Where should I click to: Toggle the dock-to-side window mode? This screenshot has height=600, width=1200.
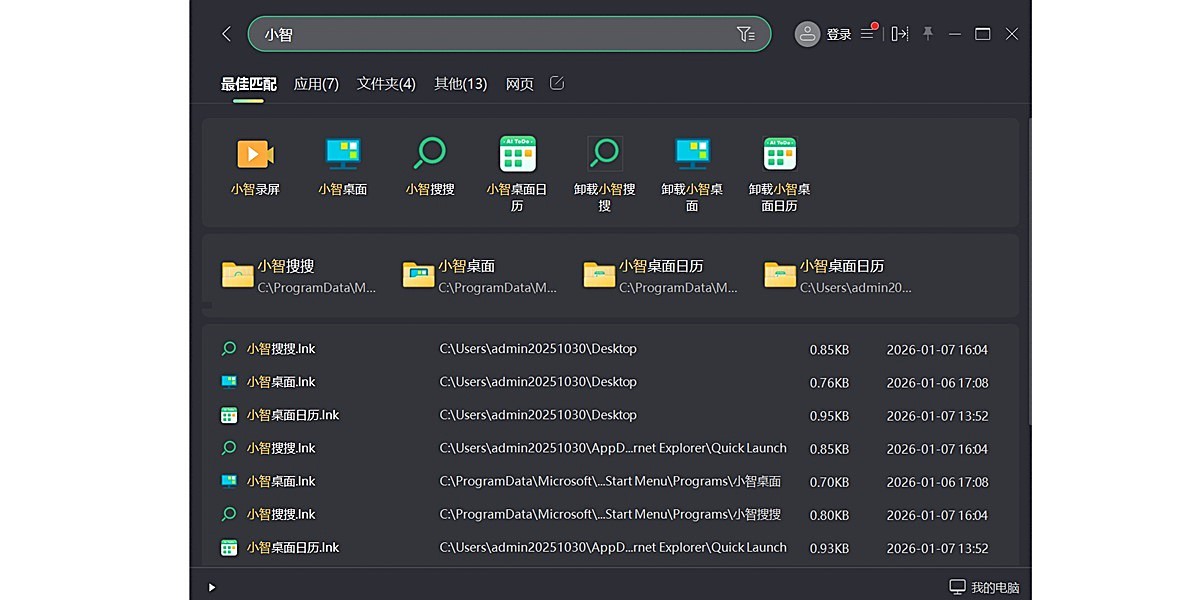tap(898, 33)
